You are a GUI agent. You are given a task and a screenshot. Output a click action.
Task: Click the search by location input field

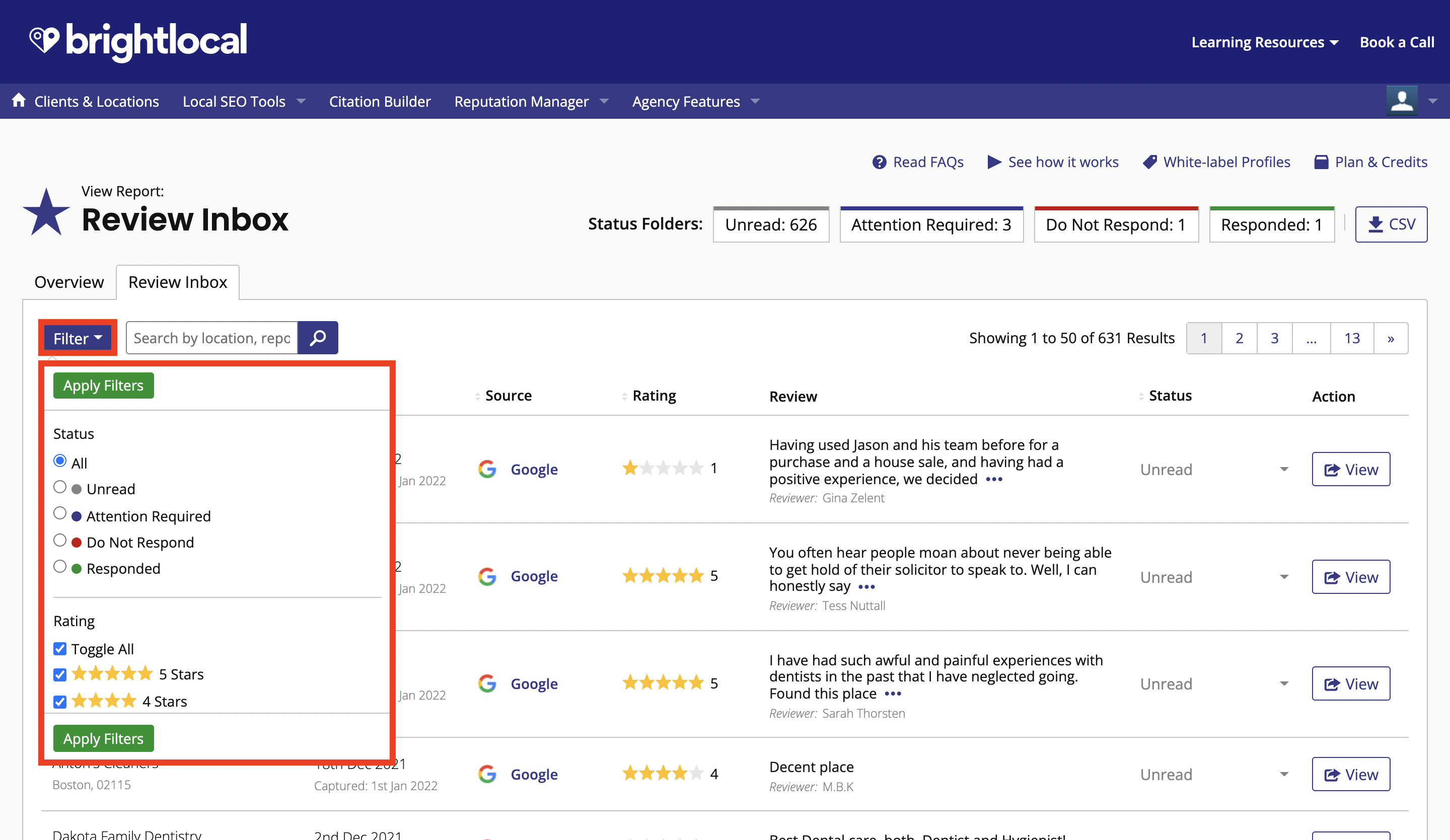coord(212,338)
